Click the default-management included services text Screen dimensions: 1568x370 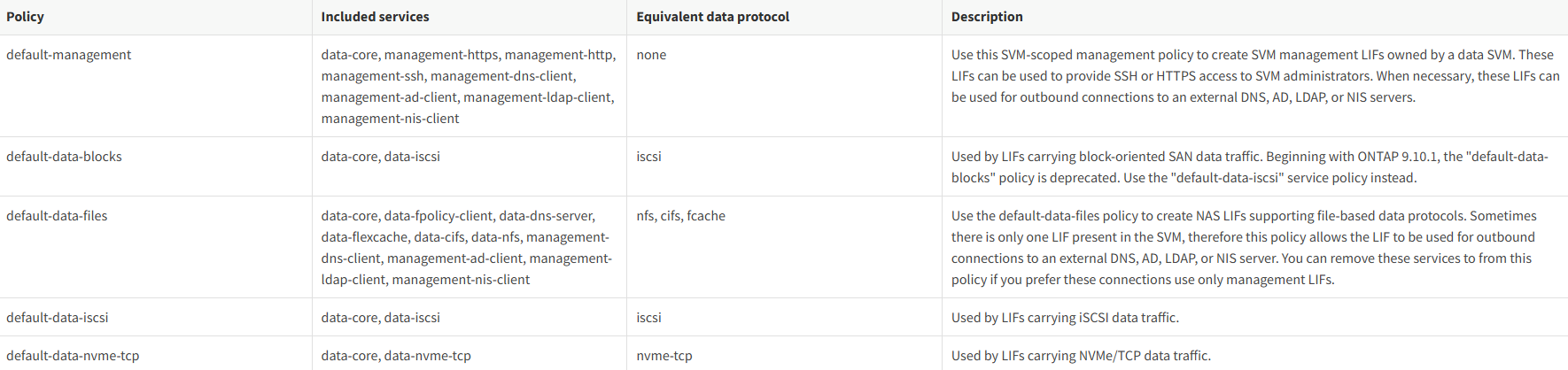pyautogui.click(x=468, y=87)
